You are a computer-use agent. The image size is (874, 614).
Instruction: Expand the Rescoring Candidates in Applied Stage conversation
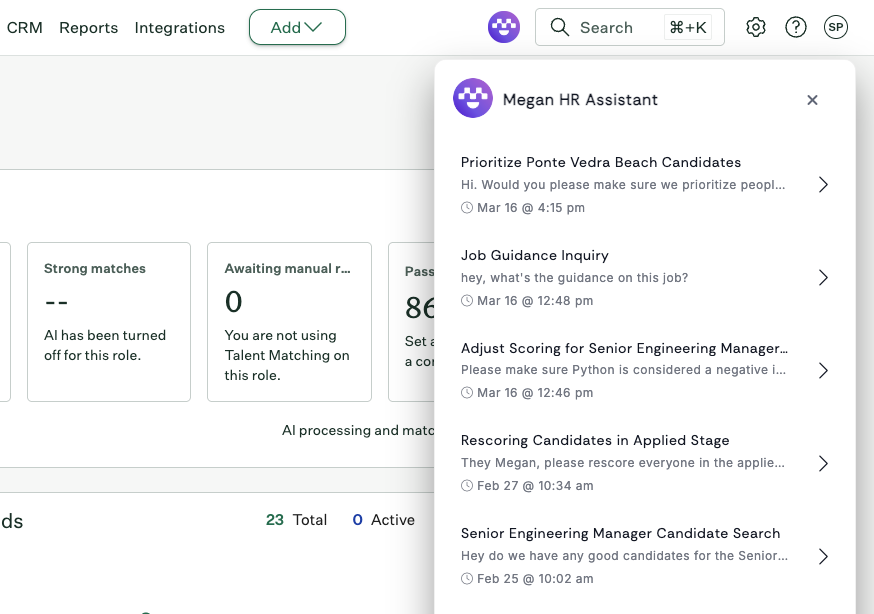(823, 463)
